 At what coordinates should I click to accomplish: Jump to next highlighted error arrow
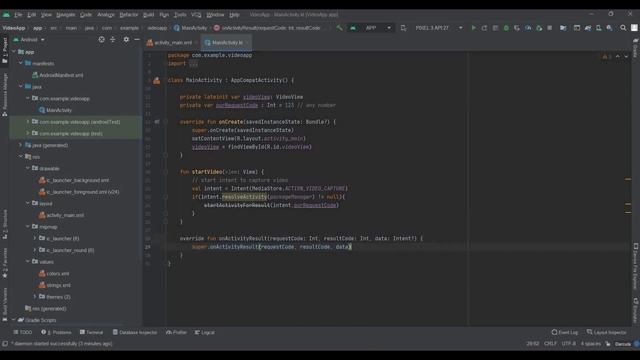click(626, 56)
